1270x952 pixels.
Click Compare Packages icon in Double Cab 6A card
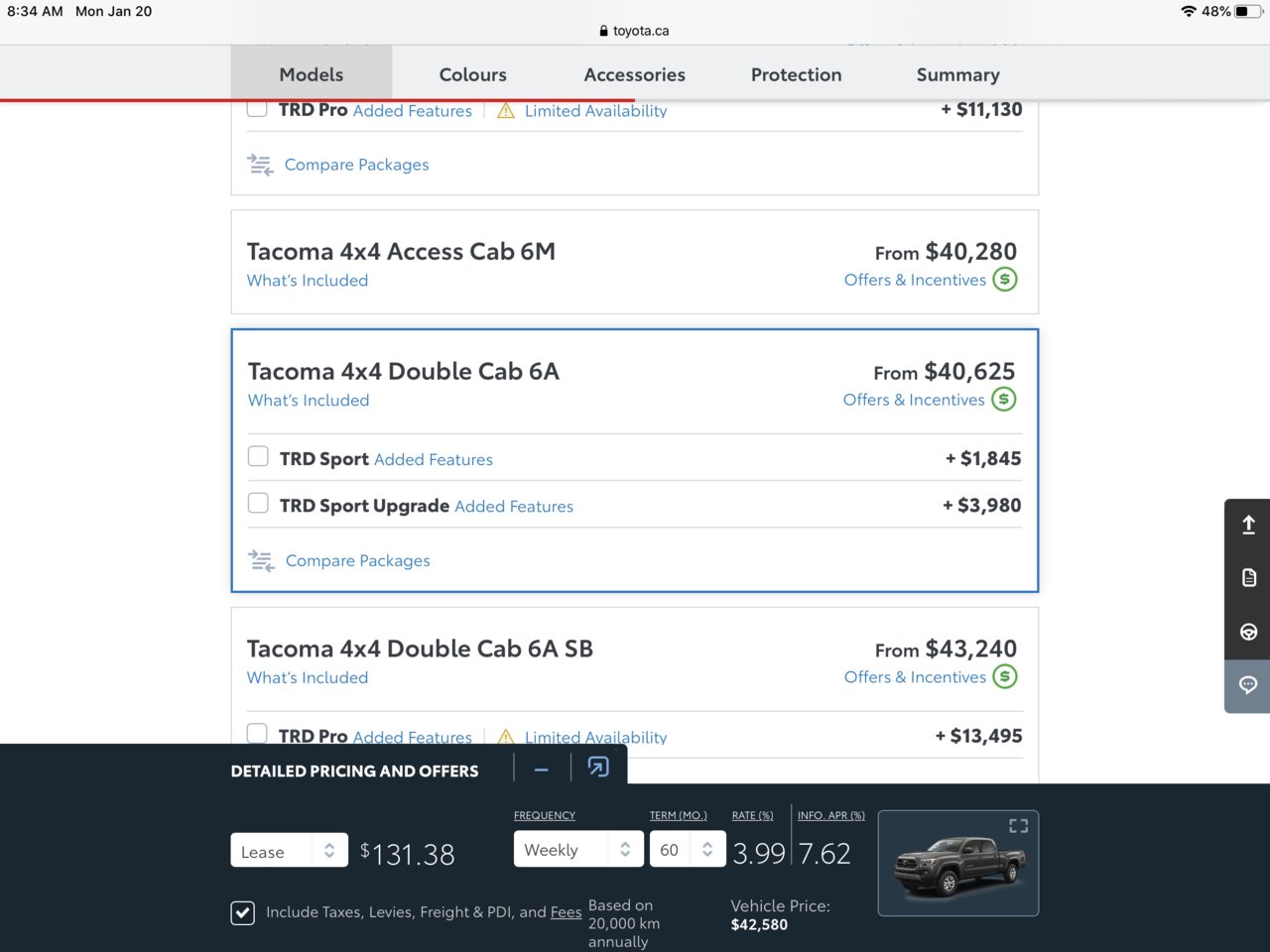[261, 560]
